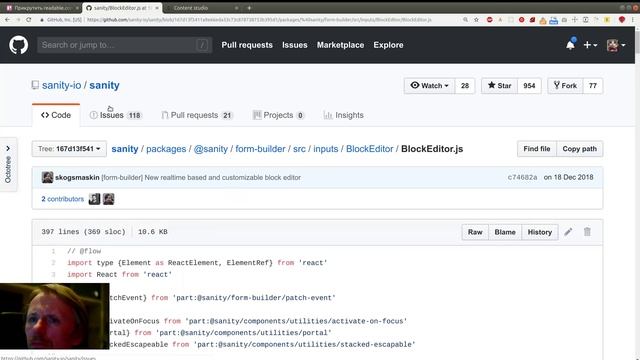
Task: Click the first contributor avatar
Action: (x=94, y=199)
